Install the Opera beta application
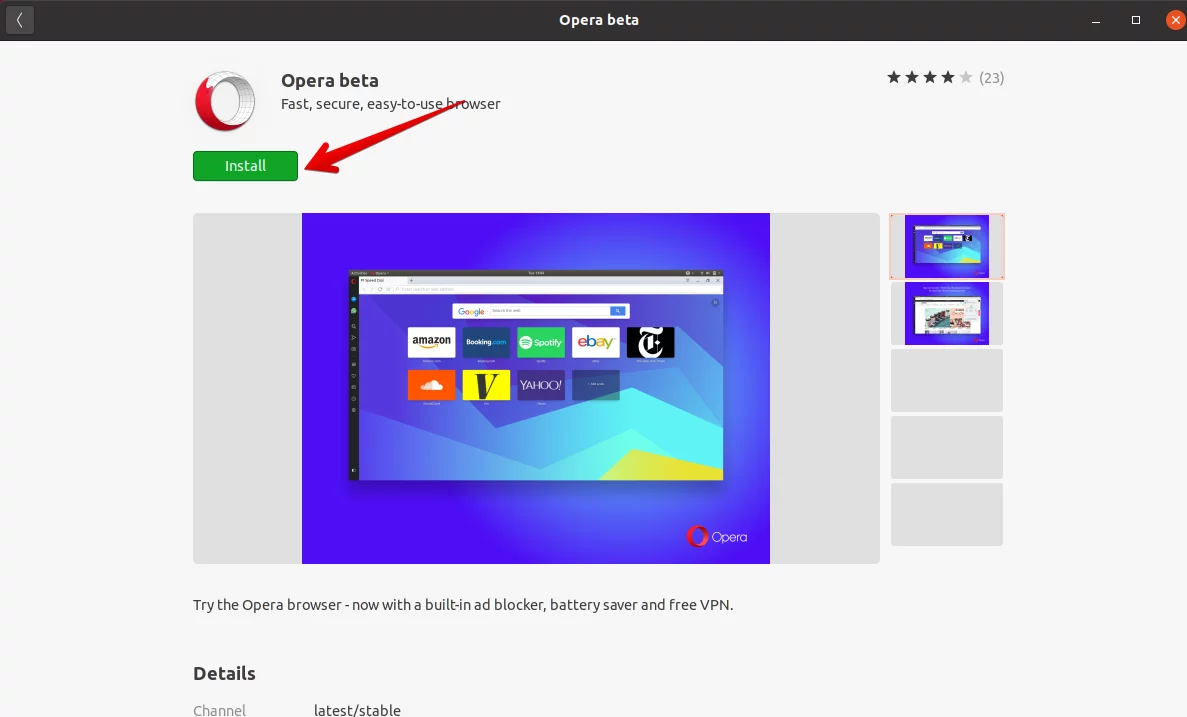This screenshot has width=1187, height=717. [x=245, y=166]
